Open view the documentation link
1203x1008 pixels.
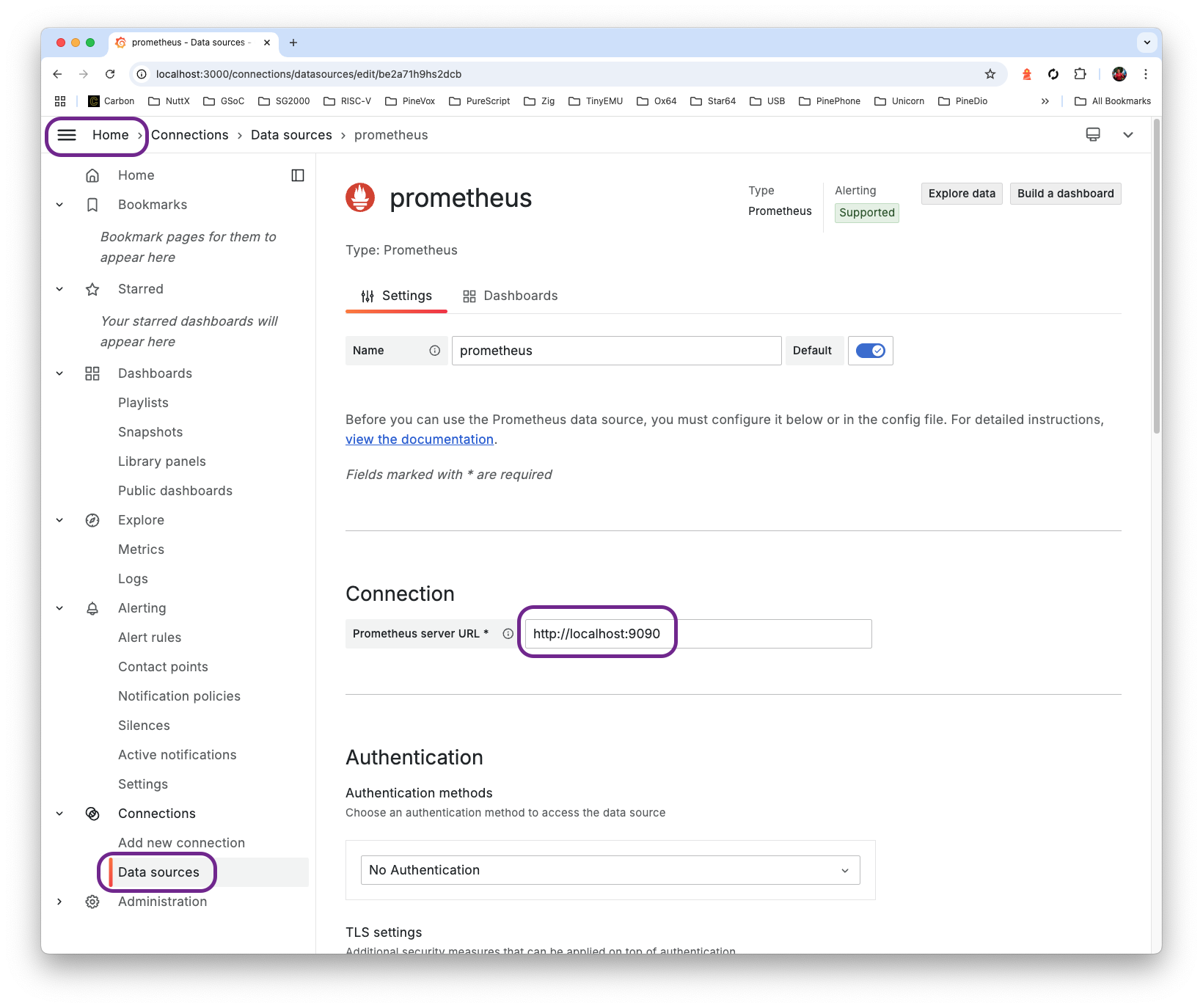(420, 439)
